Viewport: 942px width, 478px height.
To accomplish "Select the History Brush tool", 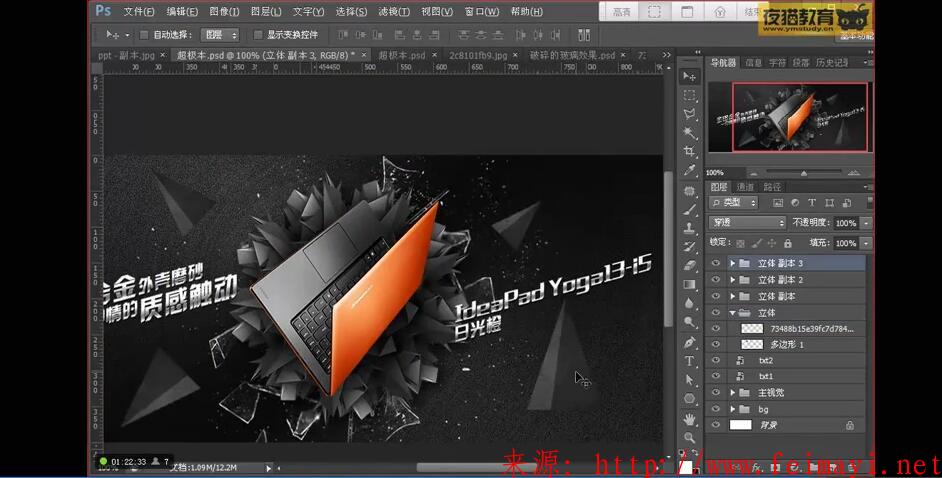I will [689, 247].
